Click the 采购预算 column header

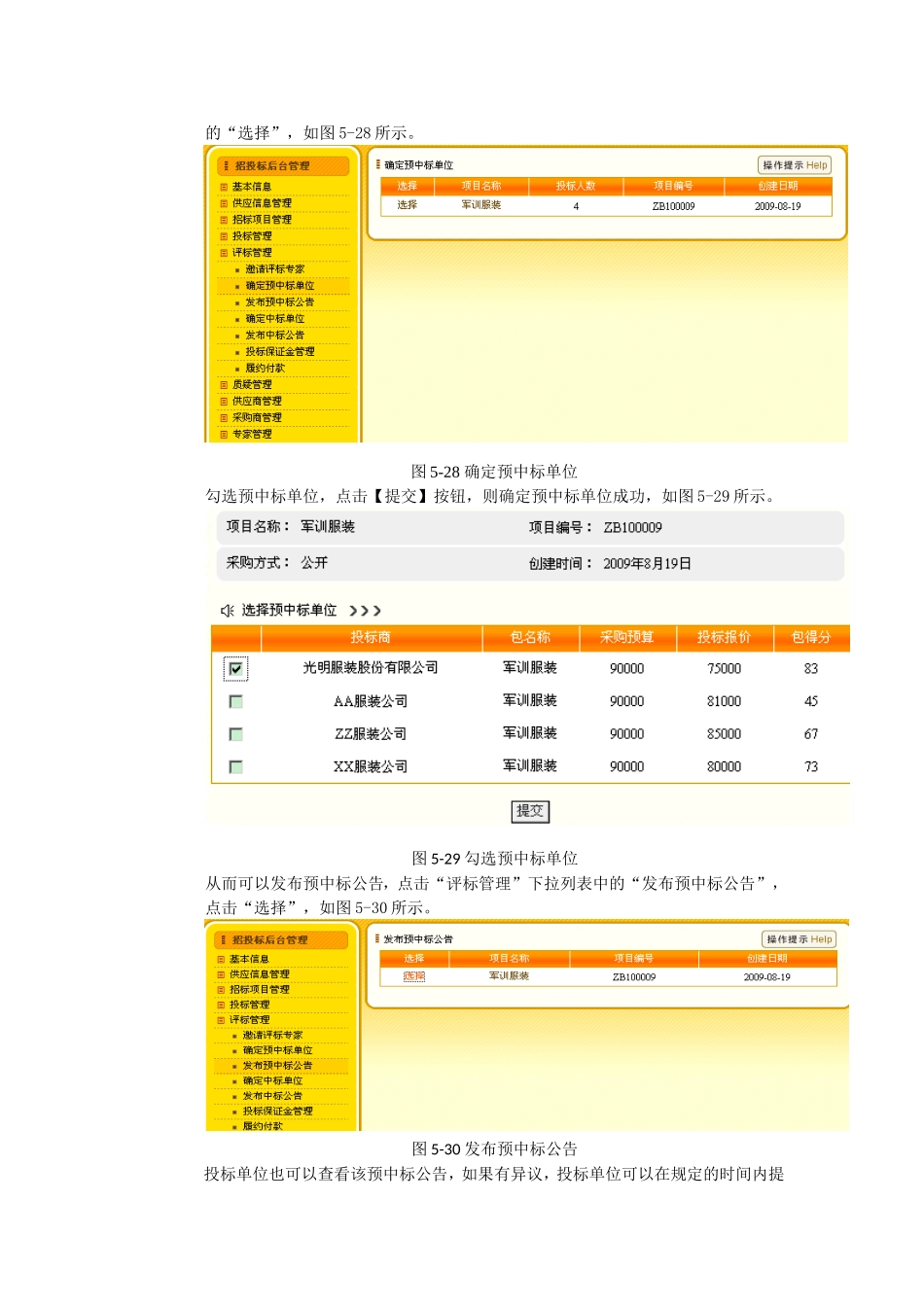(x=626, y=637)
